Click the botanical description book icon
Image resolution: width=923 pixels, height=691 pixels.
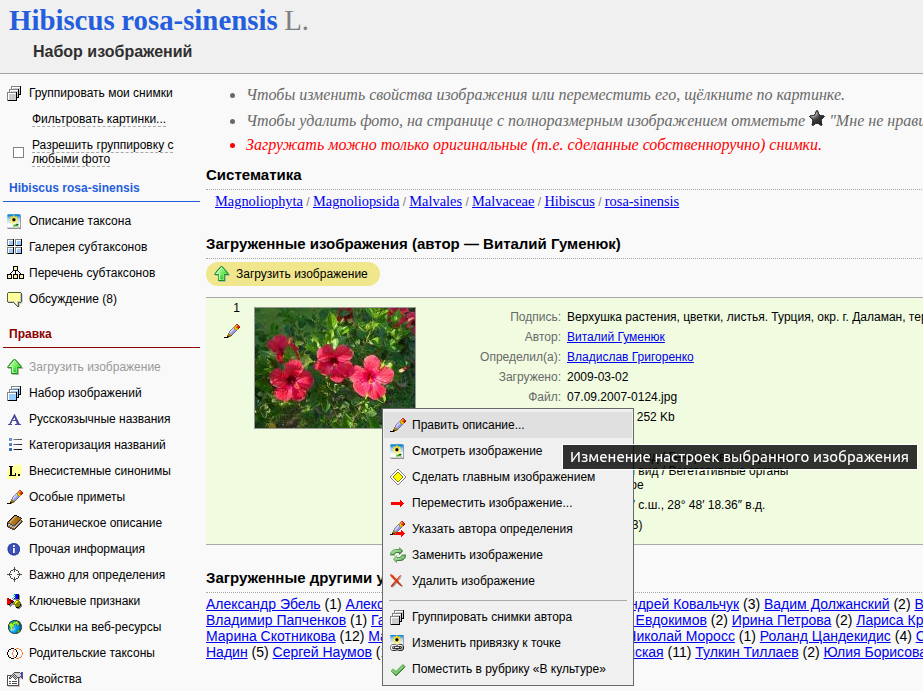click(14, 523)
